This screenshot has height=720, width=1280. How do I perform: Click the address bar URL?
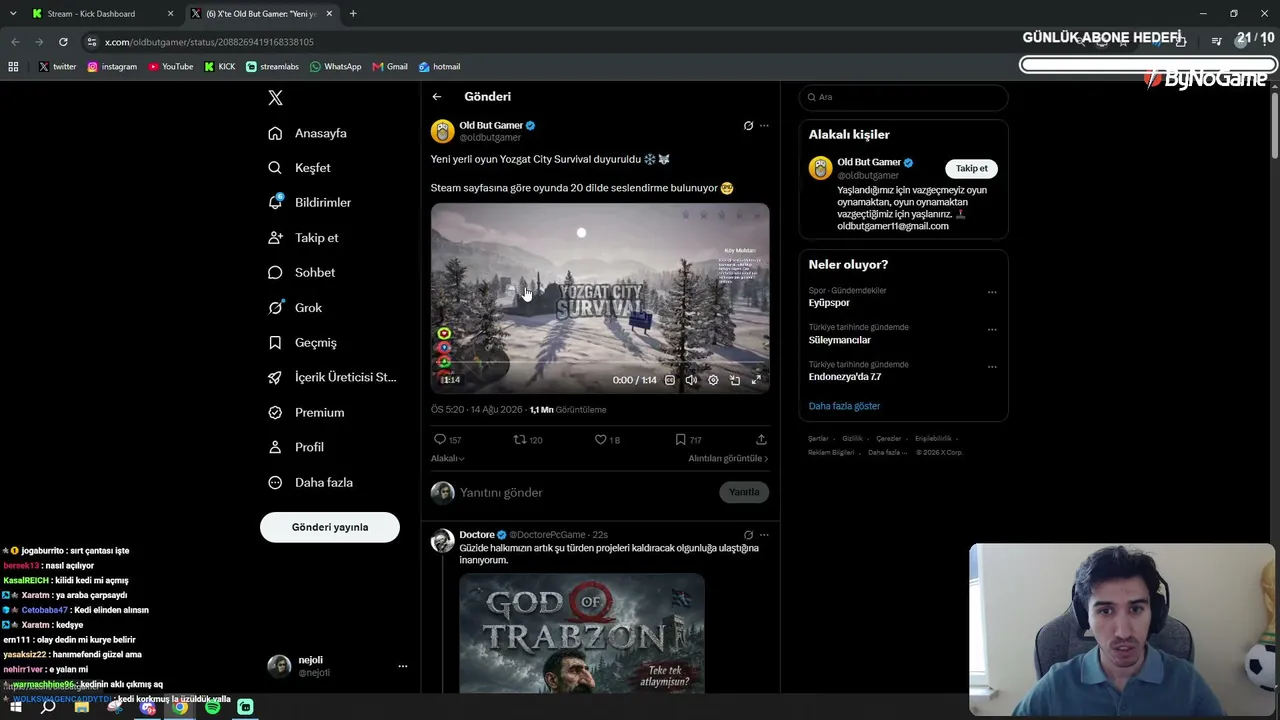209,42
